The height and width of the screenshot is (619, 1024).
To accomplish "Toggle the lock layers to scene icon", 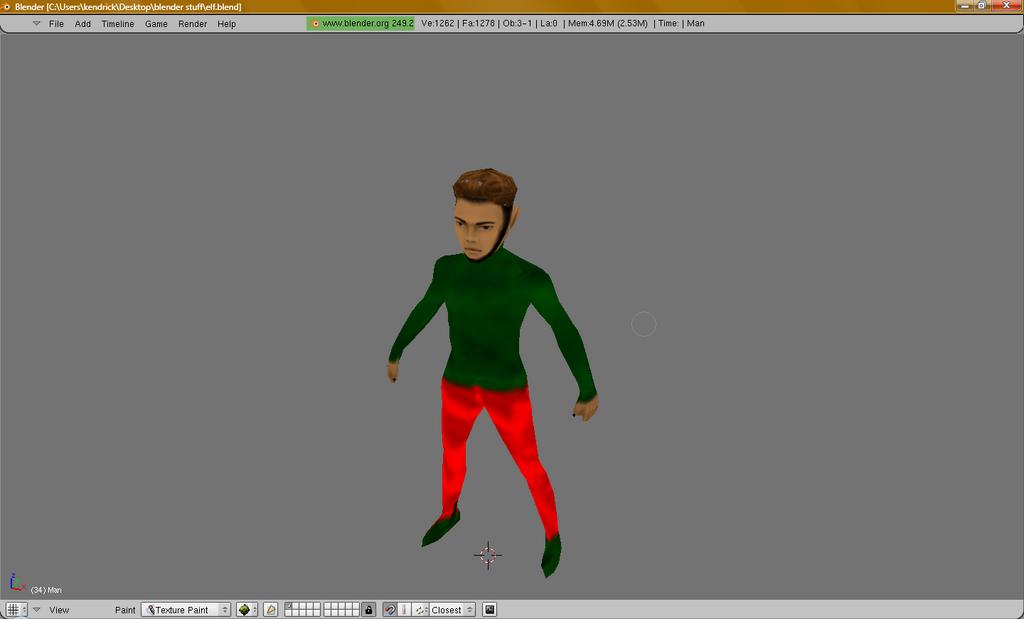I will pyautogui.click(x=369, y=610).
